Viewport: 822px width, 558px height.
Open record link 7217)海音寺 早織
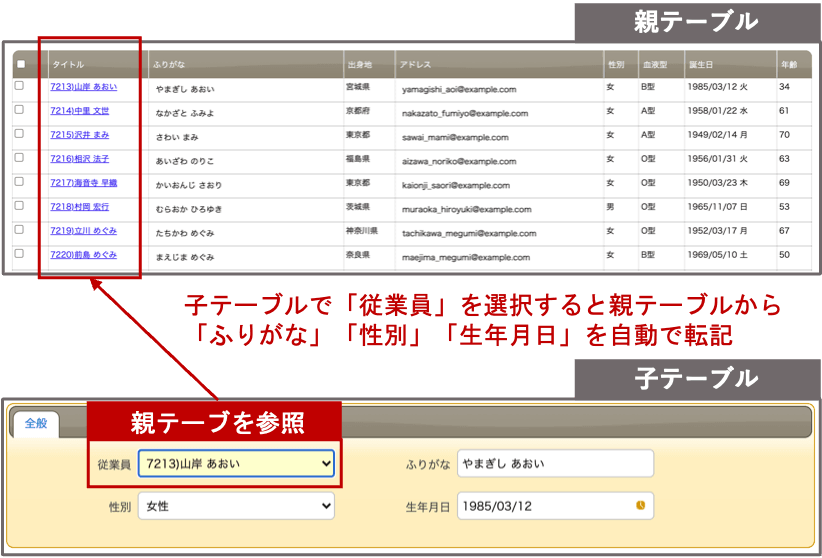click(83, 183)
